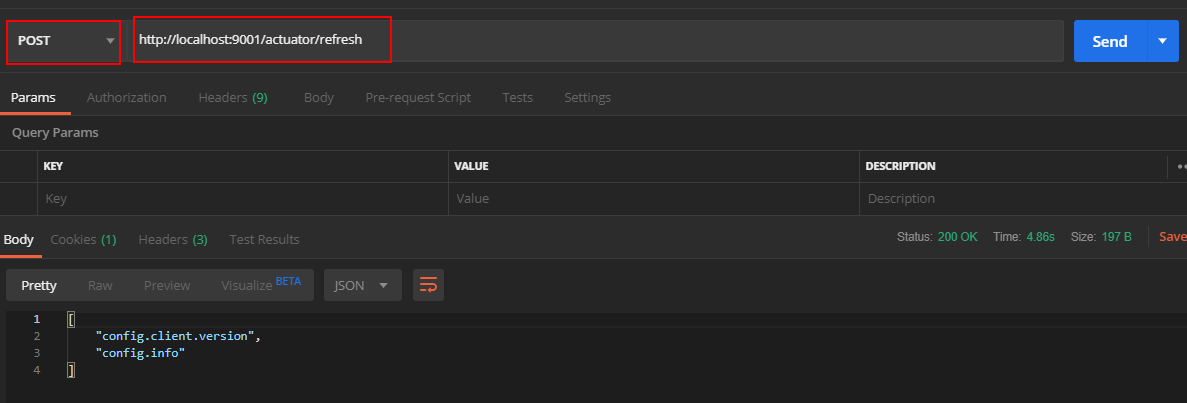Expand the Send button arrow menu

click(x=1161, y=41)
